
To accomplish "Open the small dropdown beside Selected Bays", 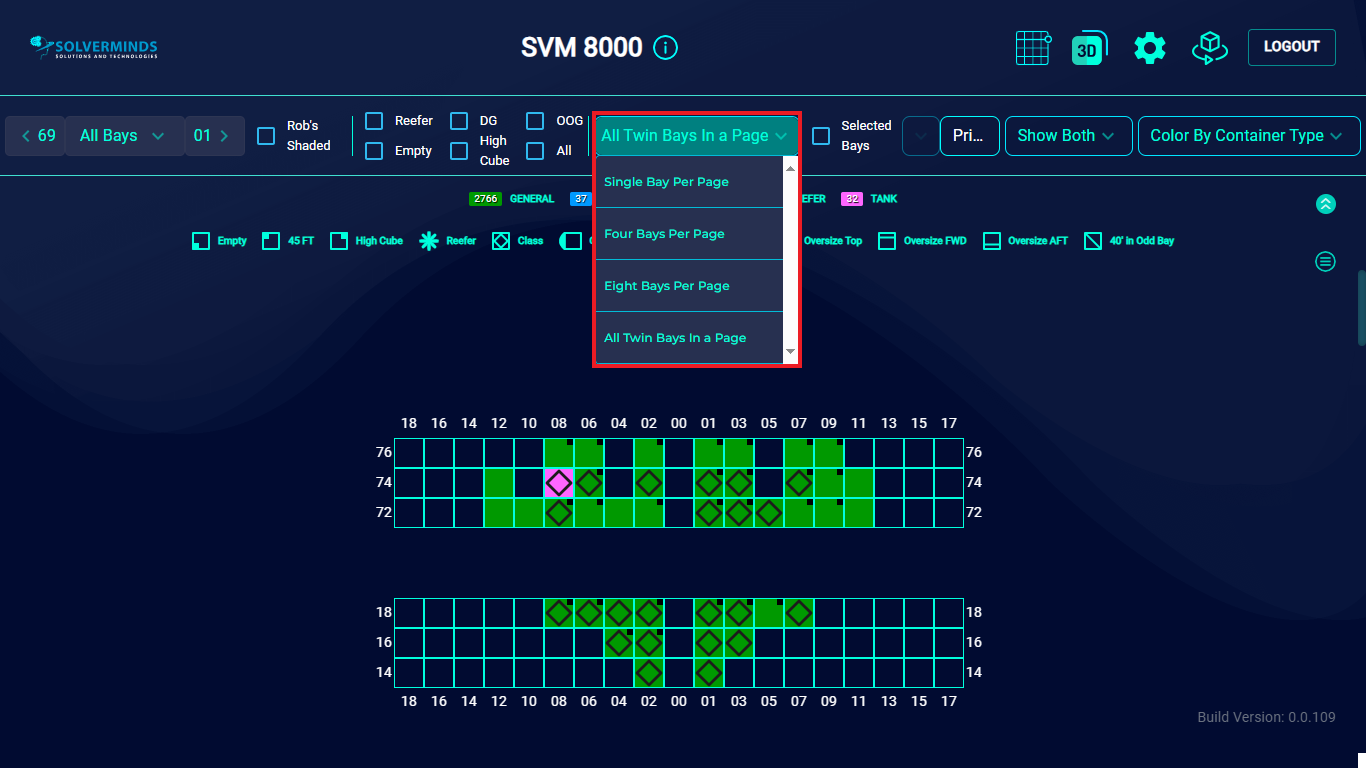I will point(920,136).
